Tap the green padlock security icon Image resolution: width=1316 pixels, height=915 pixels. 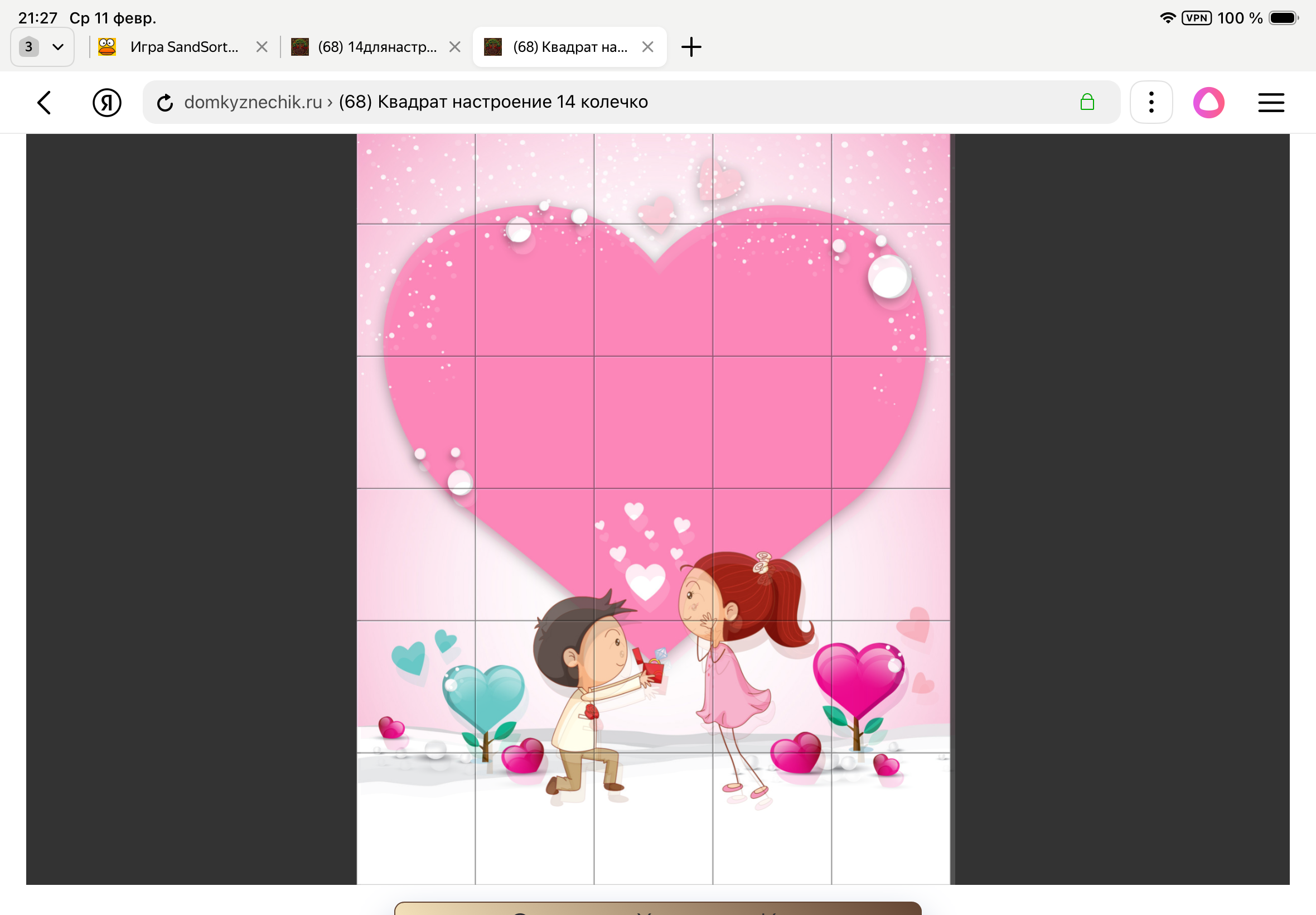pyautogui.click(x=1087, y=103)
